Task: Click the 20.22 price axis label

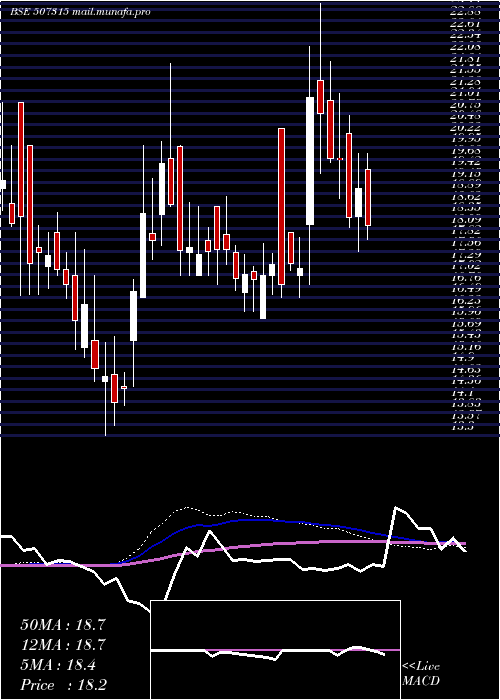Action: pyautogui.click(x=466, y=128)
